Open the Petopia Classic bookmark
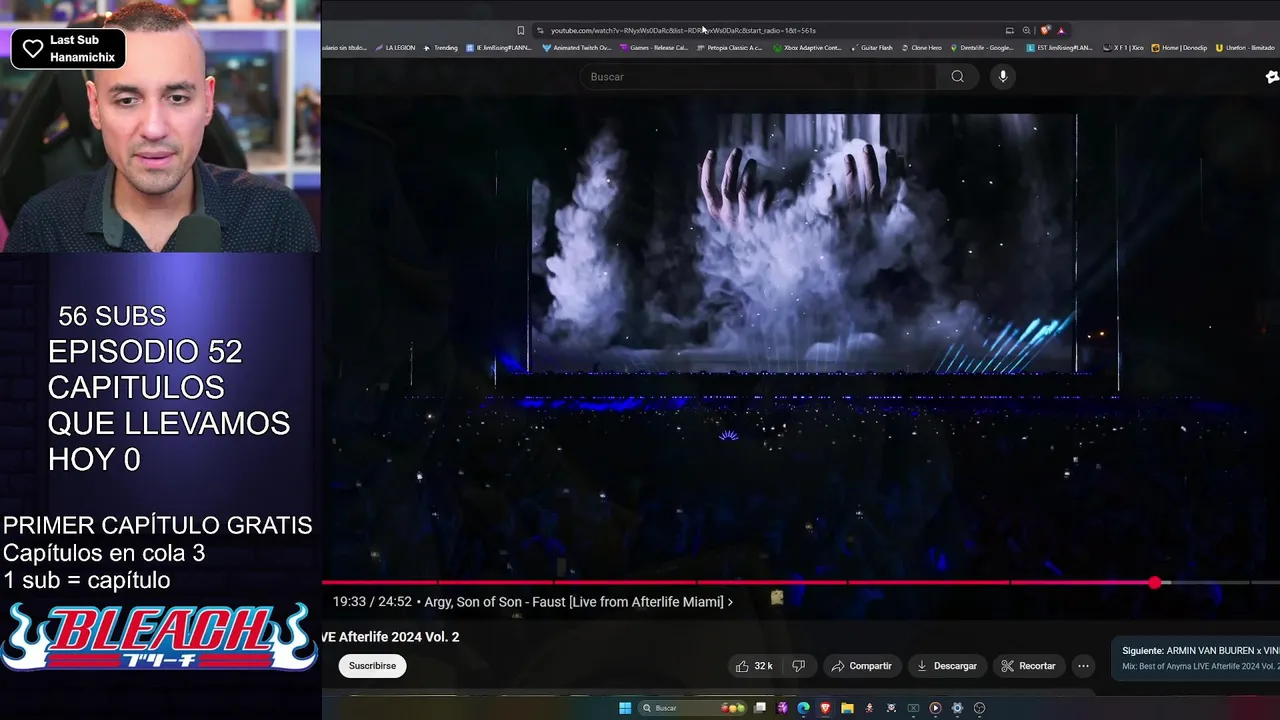Screen dimensions: 1280x720 coord(729,48)
